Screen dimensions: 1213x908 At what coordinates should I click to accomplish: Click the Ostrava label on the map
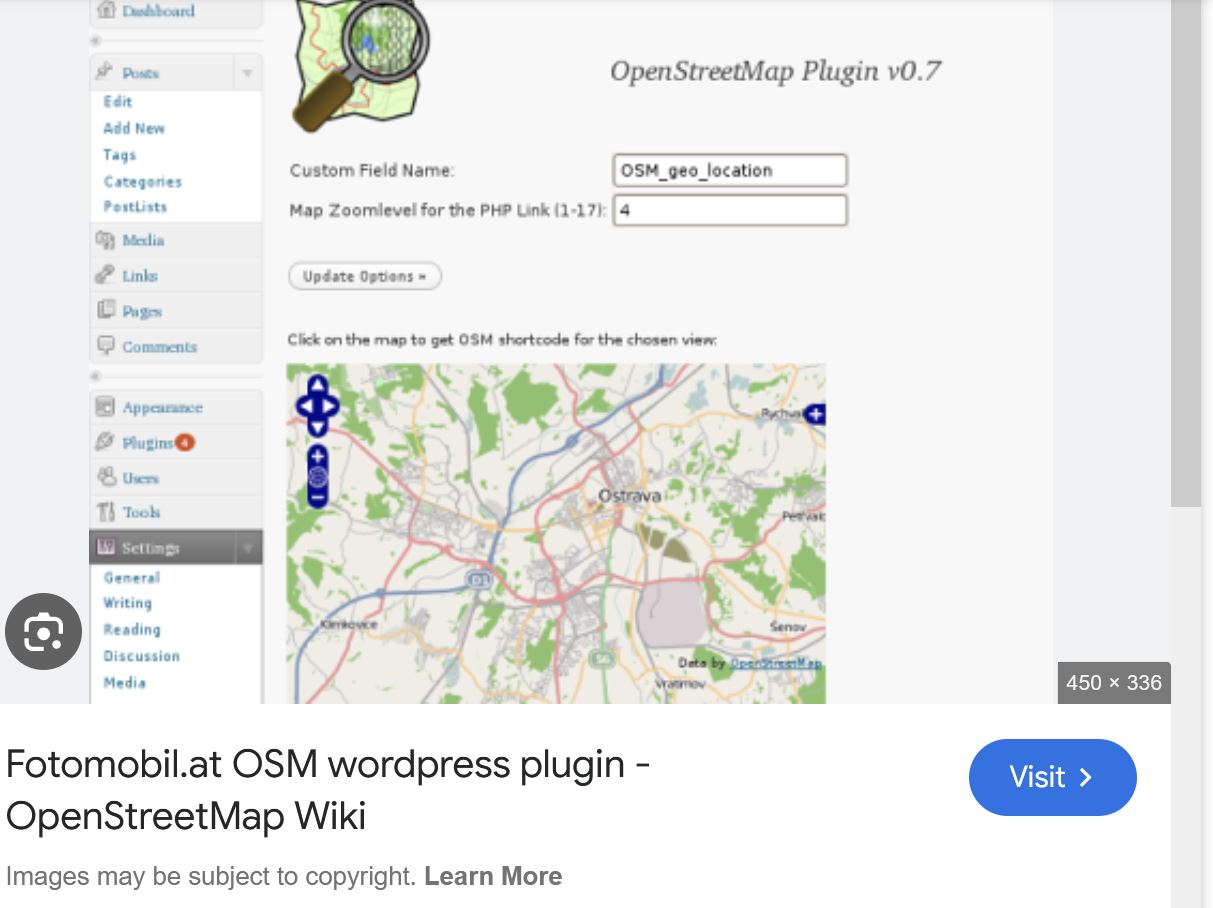629,496
